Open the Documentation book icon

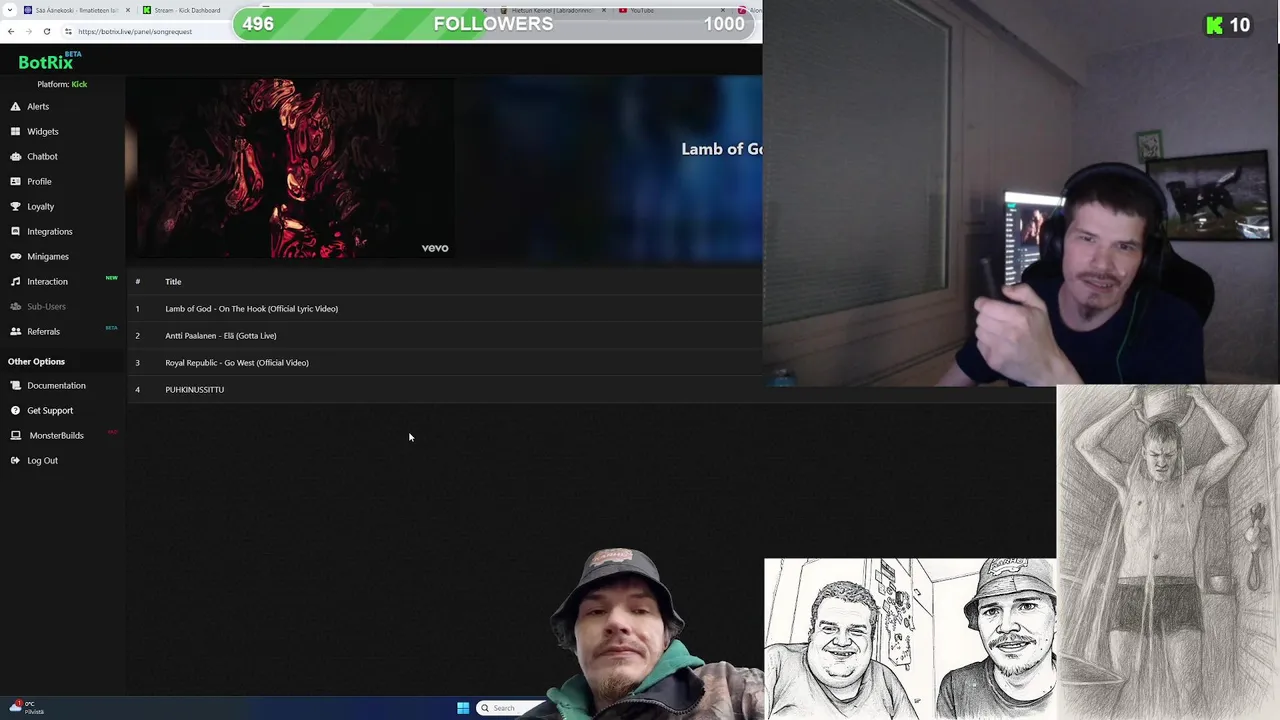coord(16,385)
